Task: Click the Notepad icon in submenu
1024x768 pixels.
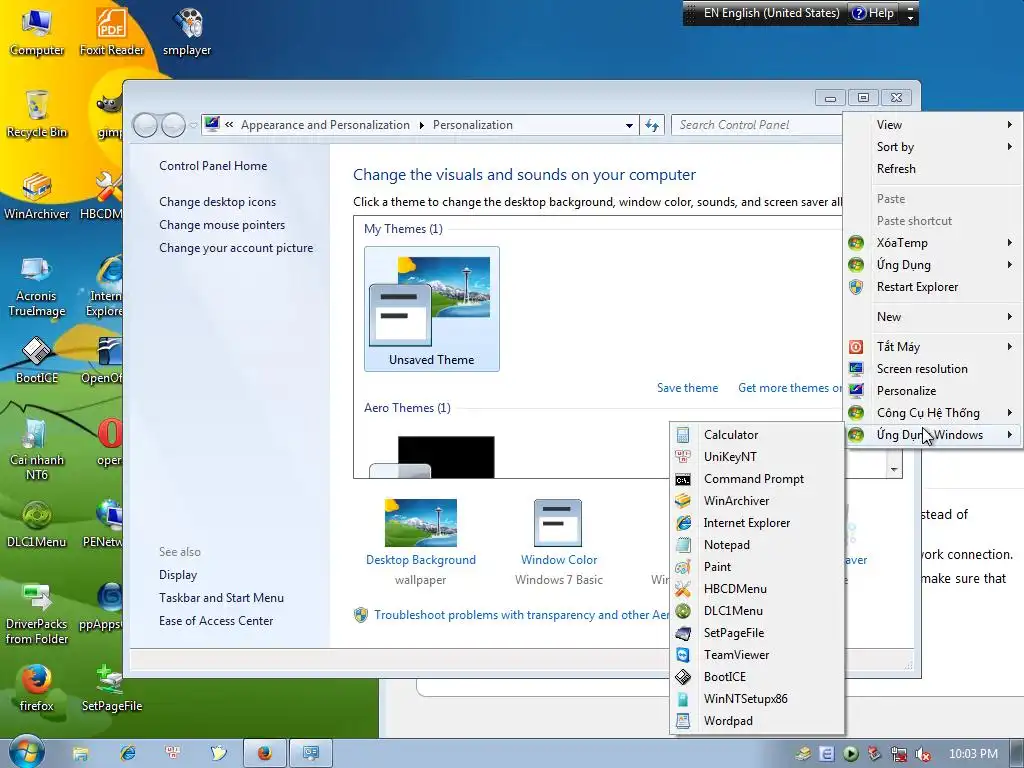Action: coord(683,545)
